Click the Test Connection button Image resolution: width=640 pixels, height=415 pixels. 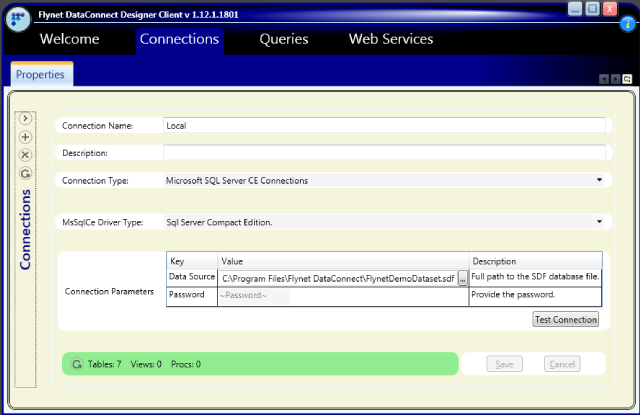(x=566, y=320)
